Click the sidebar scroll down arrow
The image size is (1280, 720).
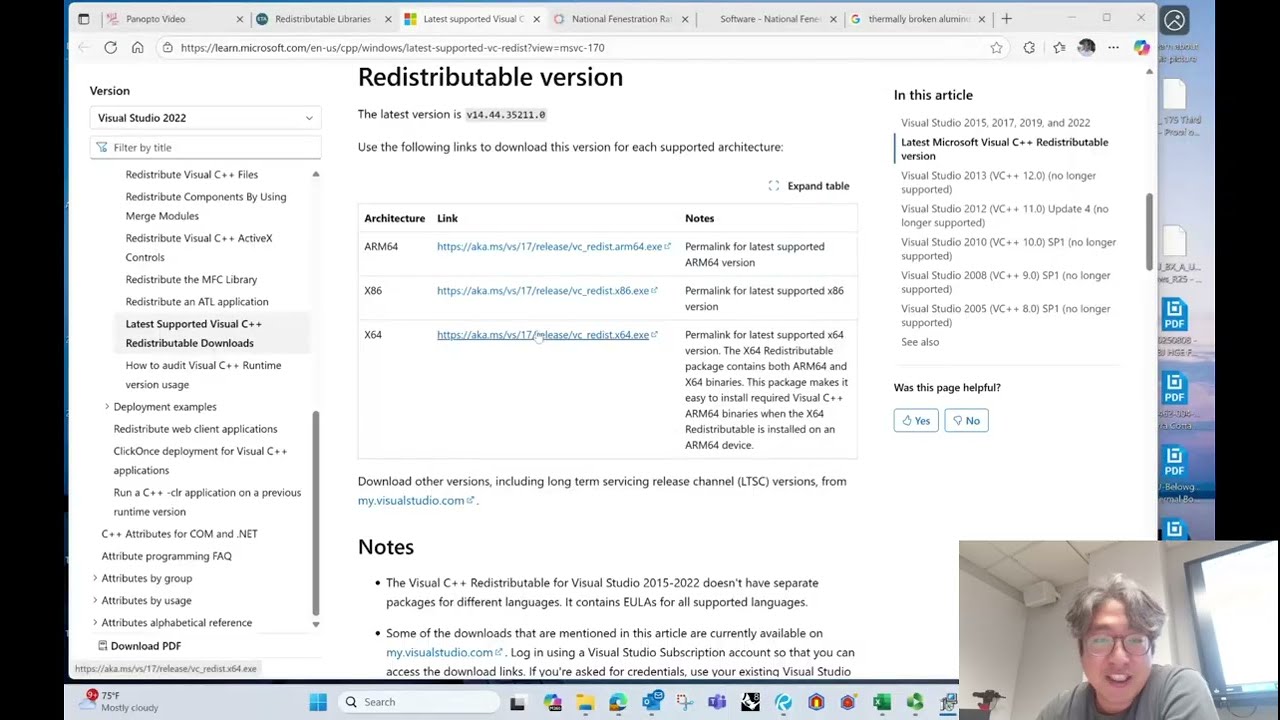coord(315,624)
